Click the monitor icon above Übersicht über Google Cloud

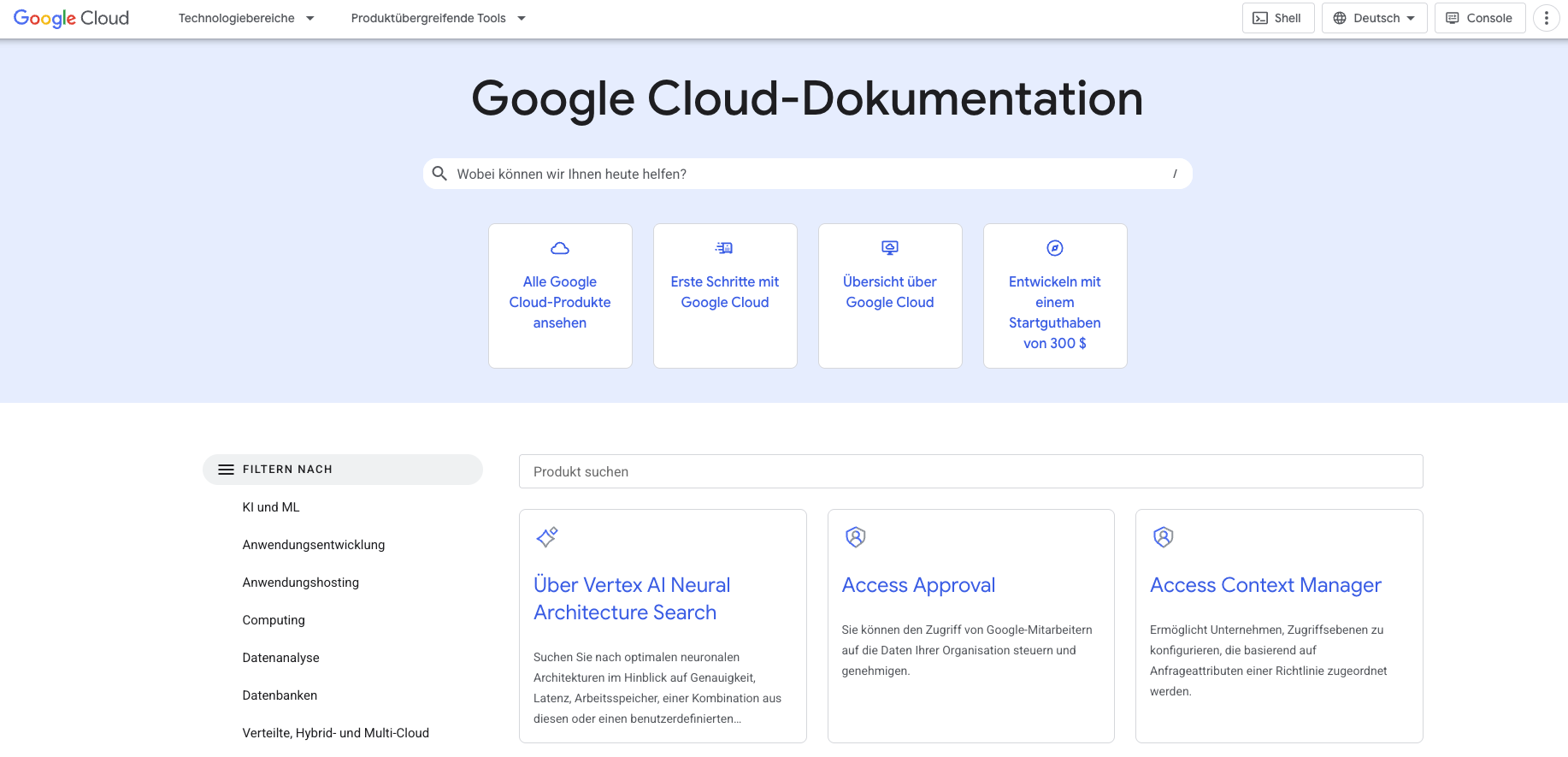click(x=890, y=248)
